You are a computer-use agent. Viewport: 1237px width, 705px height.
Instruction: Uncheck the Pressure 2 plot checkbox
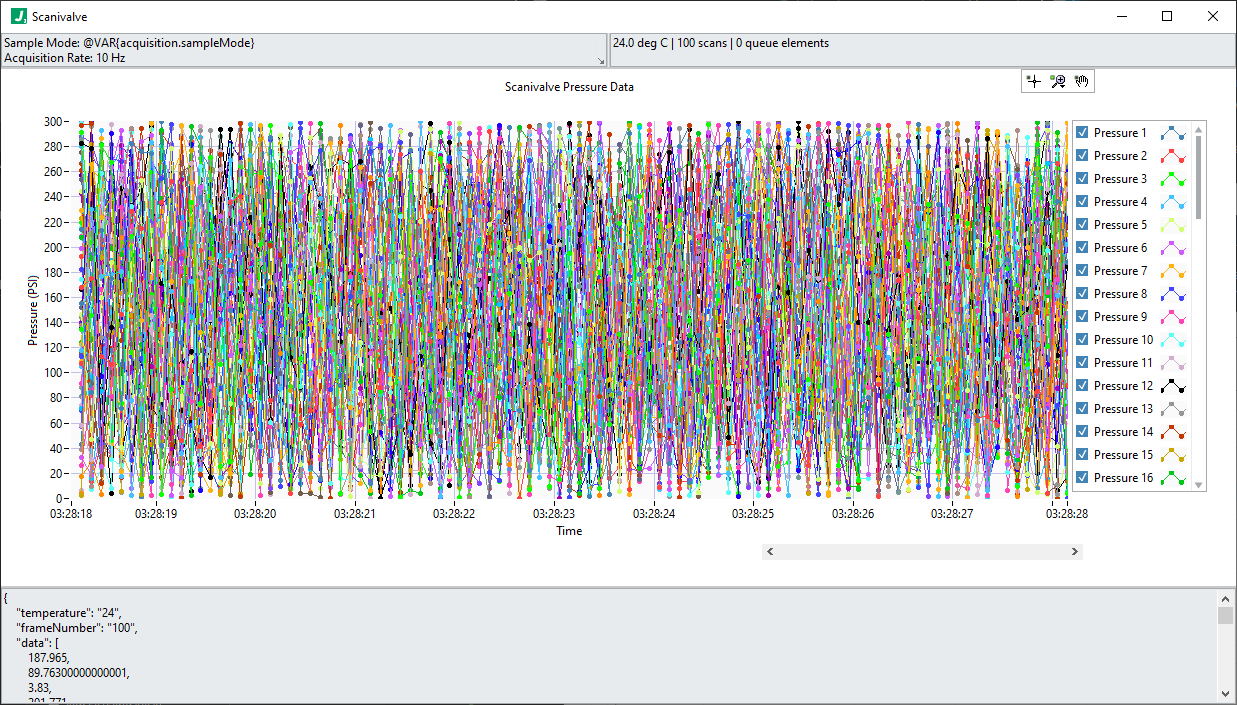(1082, 155)
